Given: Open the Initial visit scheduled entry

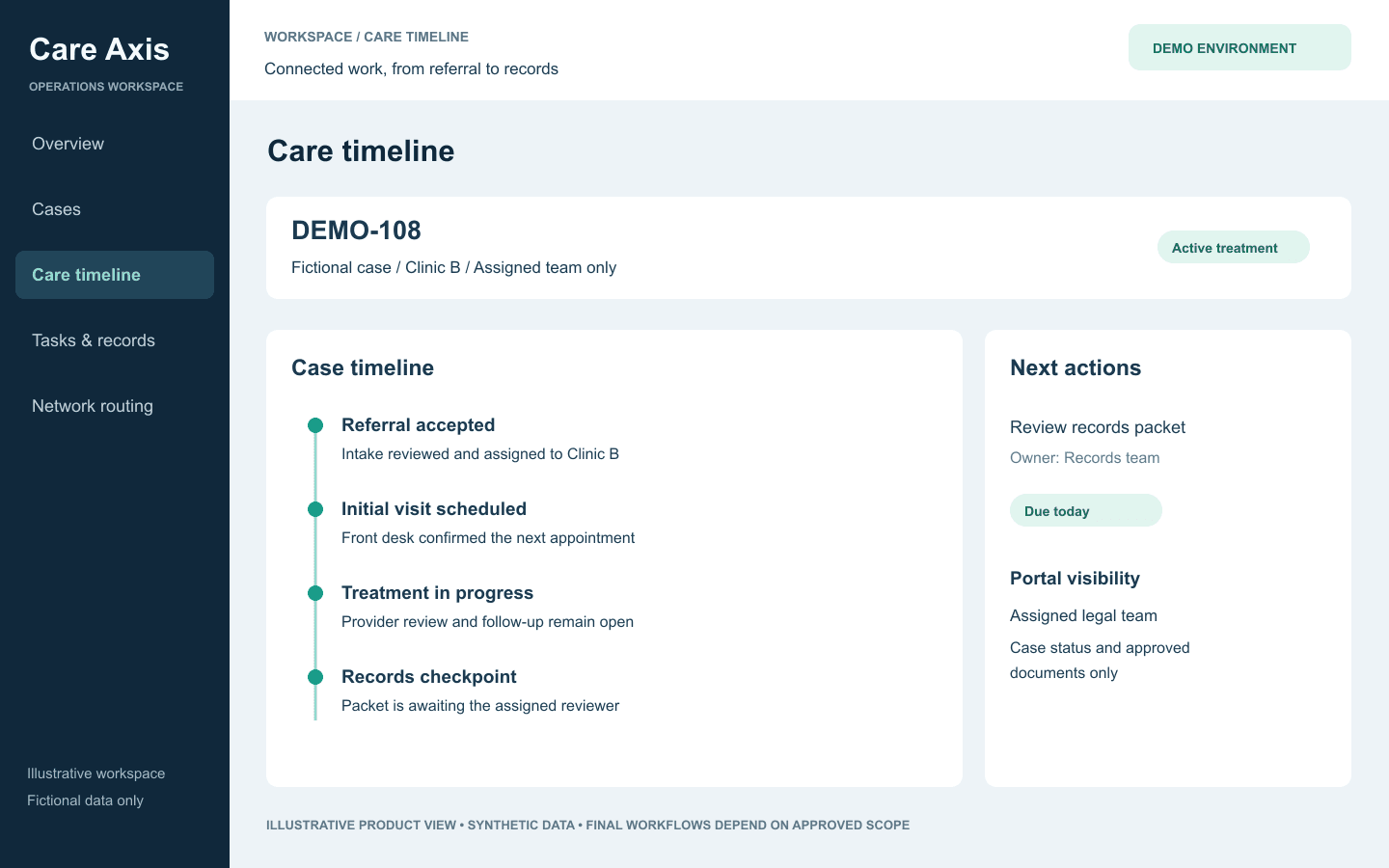Looking at the screenshot, I should pos(434,509).
